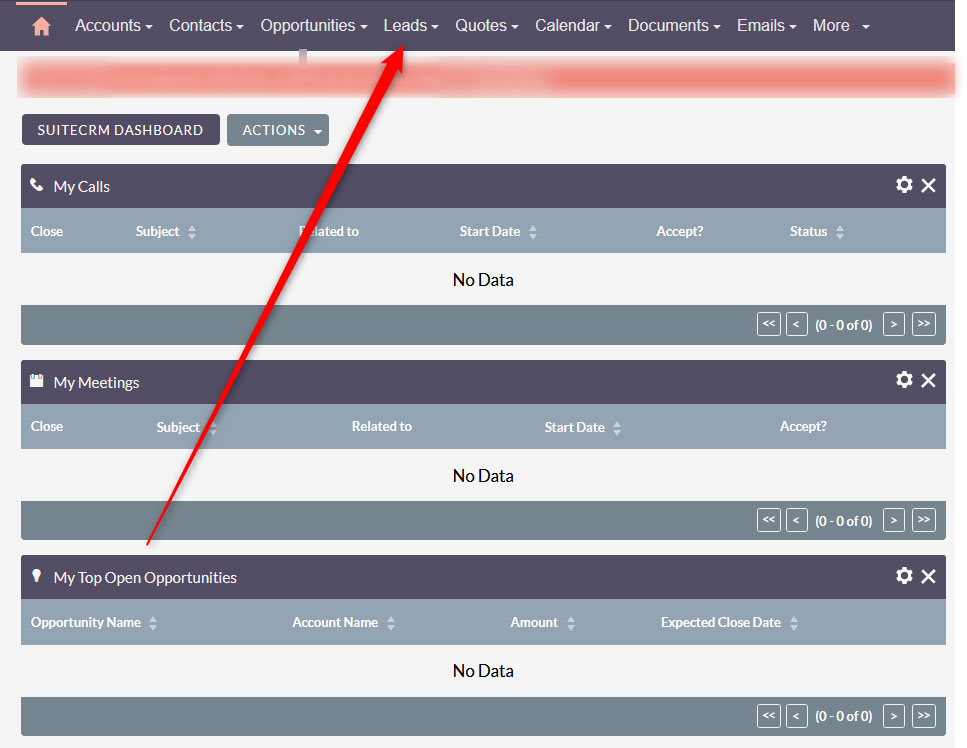Remove the My Calls dashlet with its X icon
Screen dimensions: 967x748
click(928, 185)
